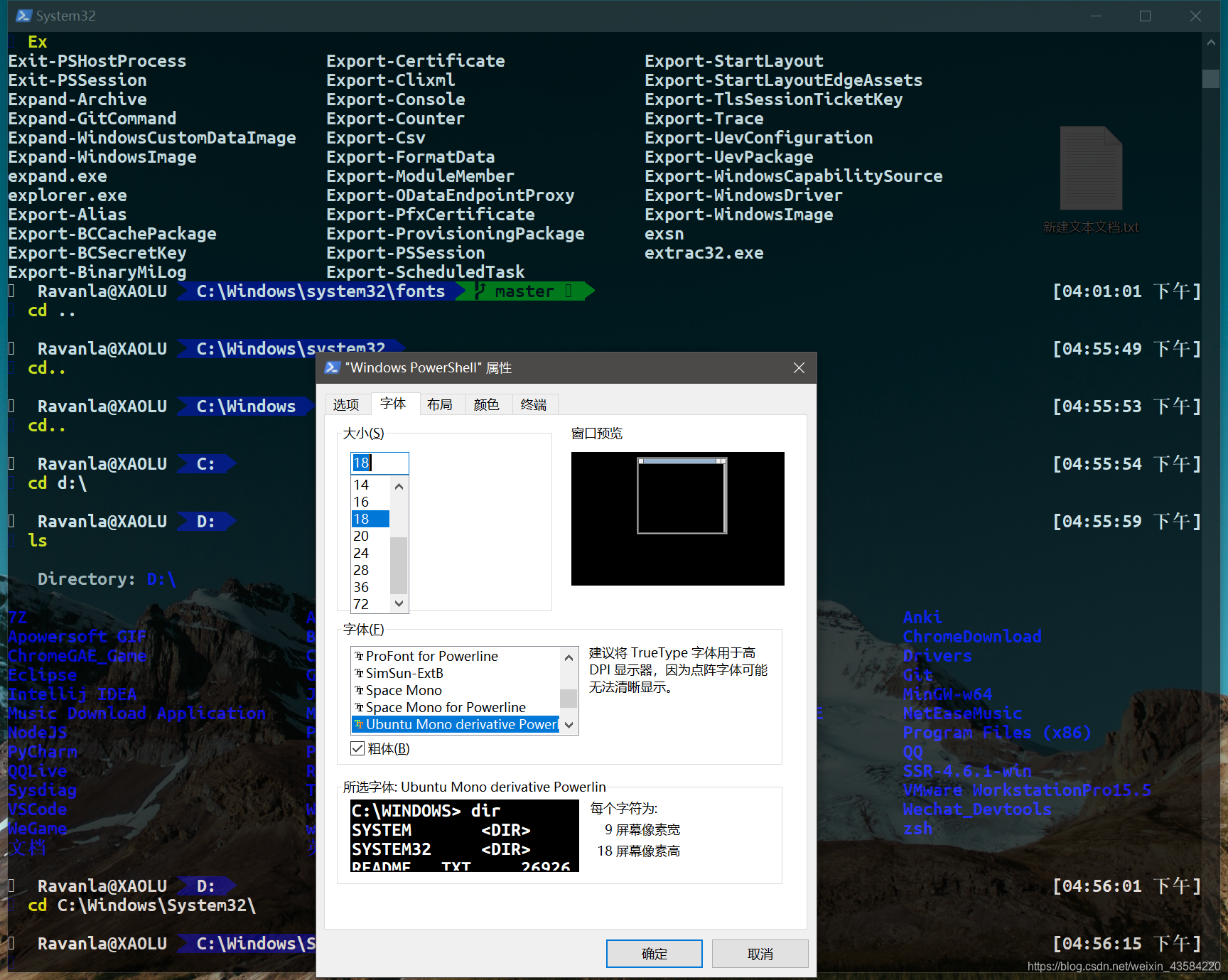1228x980 pixels.
Task: Toggle the 粗体(B) bold checkbox
Action: [357, 748]
